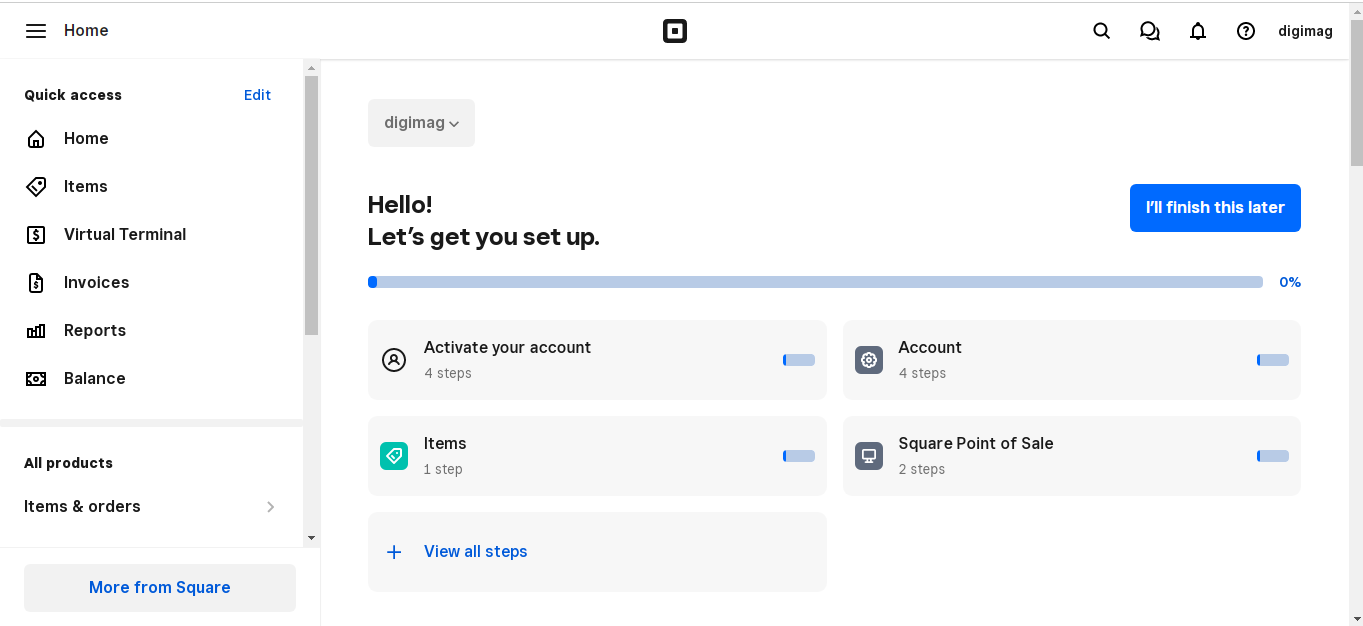Click the Square logo icon
The image size is (1363, 626).
(x=675, y=31)
